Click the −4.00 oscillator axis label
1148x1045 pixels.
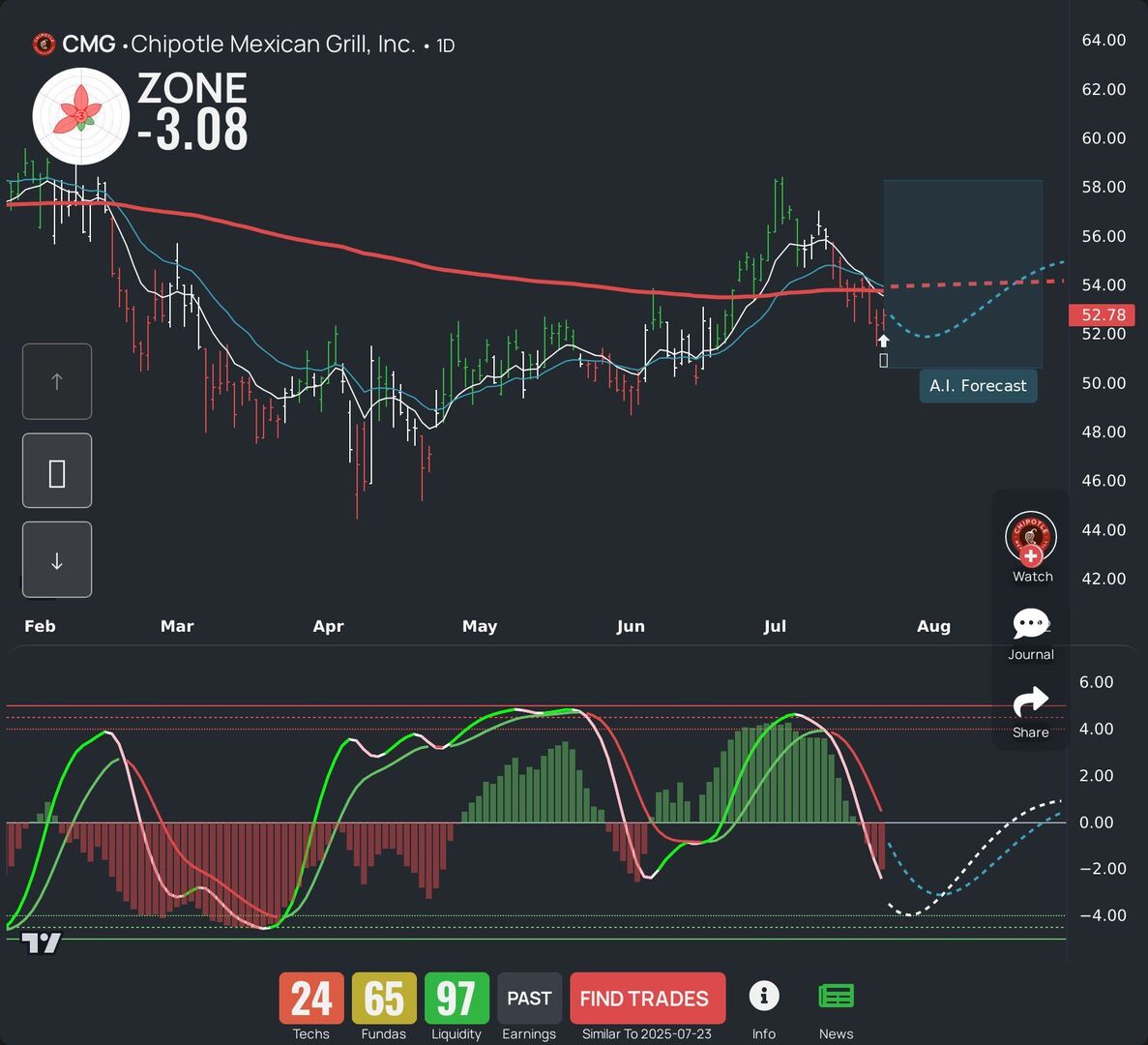(1103, 915)
